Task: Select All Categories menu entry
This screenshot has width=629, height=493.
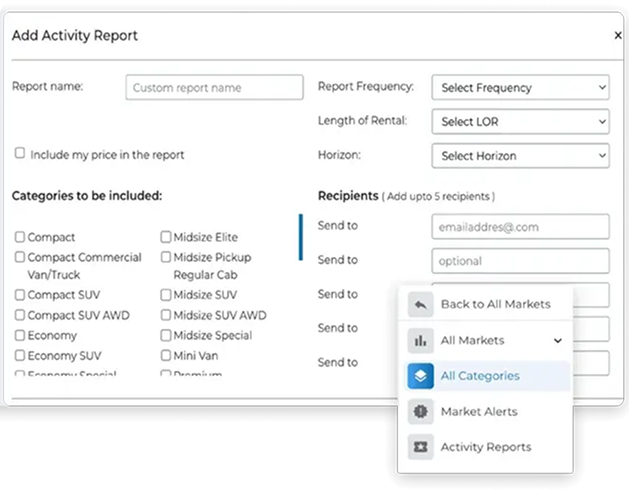Action: pyautogui.click(x=487, y=376)
